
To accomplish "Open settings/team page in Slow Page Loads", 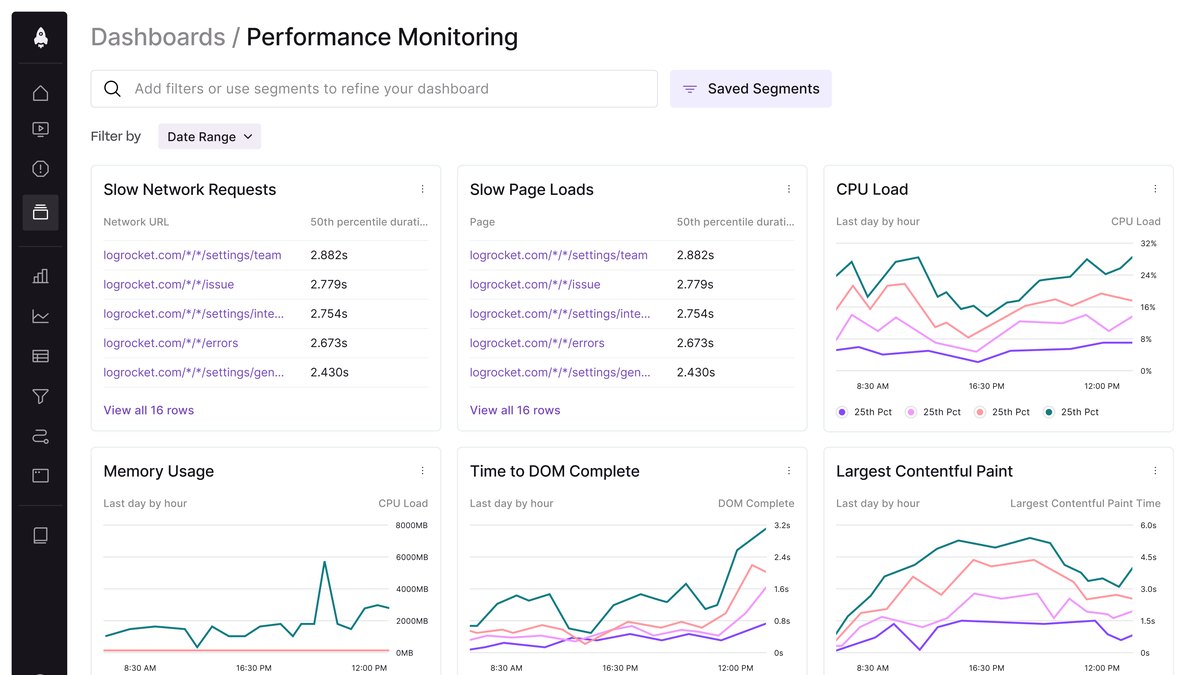I will pyautogui.click(x=559, y=255).
